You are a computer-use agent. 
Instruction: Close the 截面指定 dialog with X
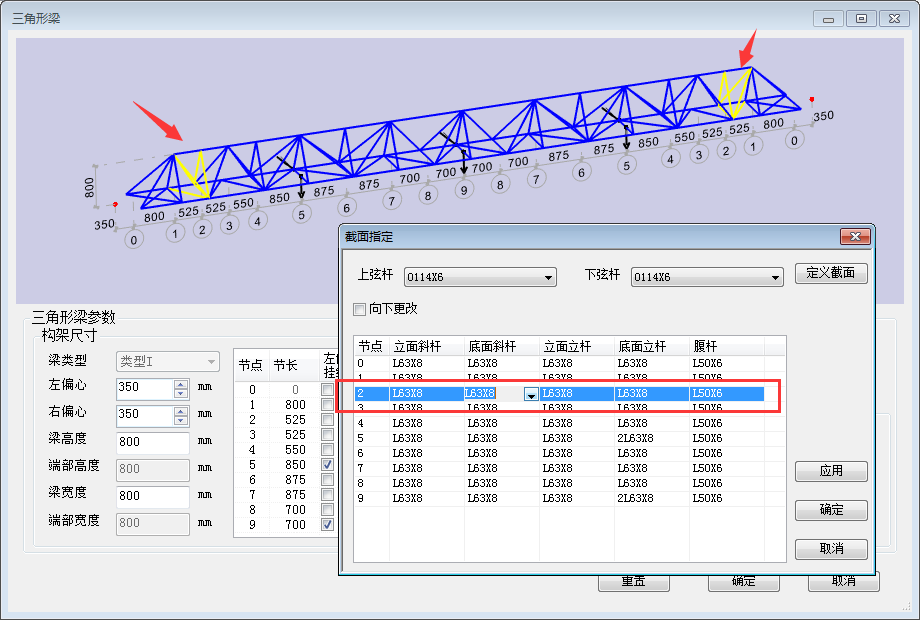[855, 237]
